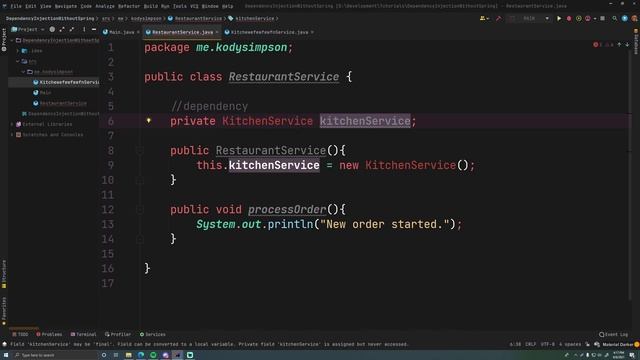640x360 pixels.
Task: Open the Build menu
Action: point(151,6)
